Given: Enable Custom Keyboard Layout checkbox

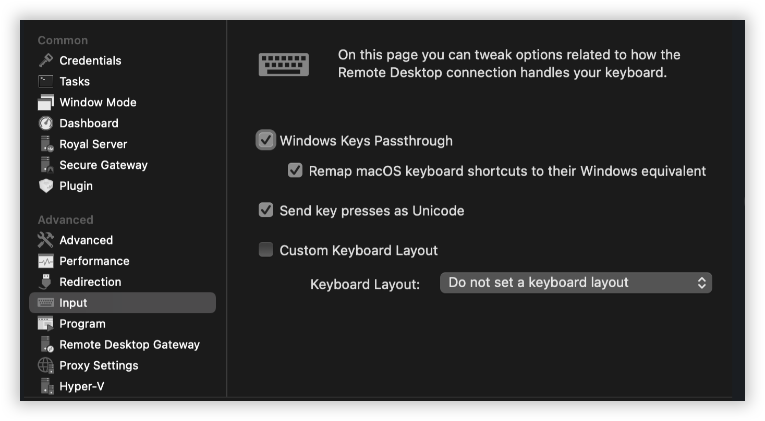Looking at the screenshot, I should (x=266, y=250).
